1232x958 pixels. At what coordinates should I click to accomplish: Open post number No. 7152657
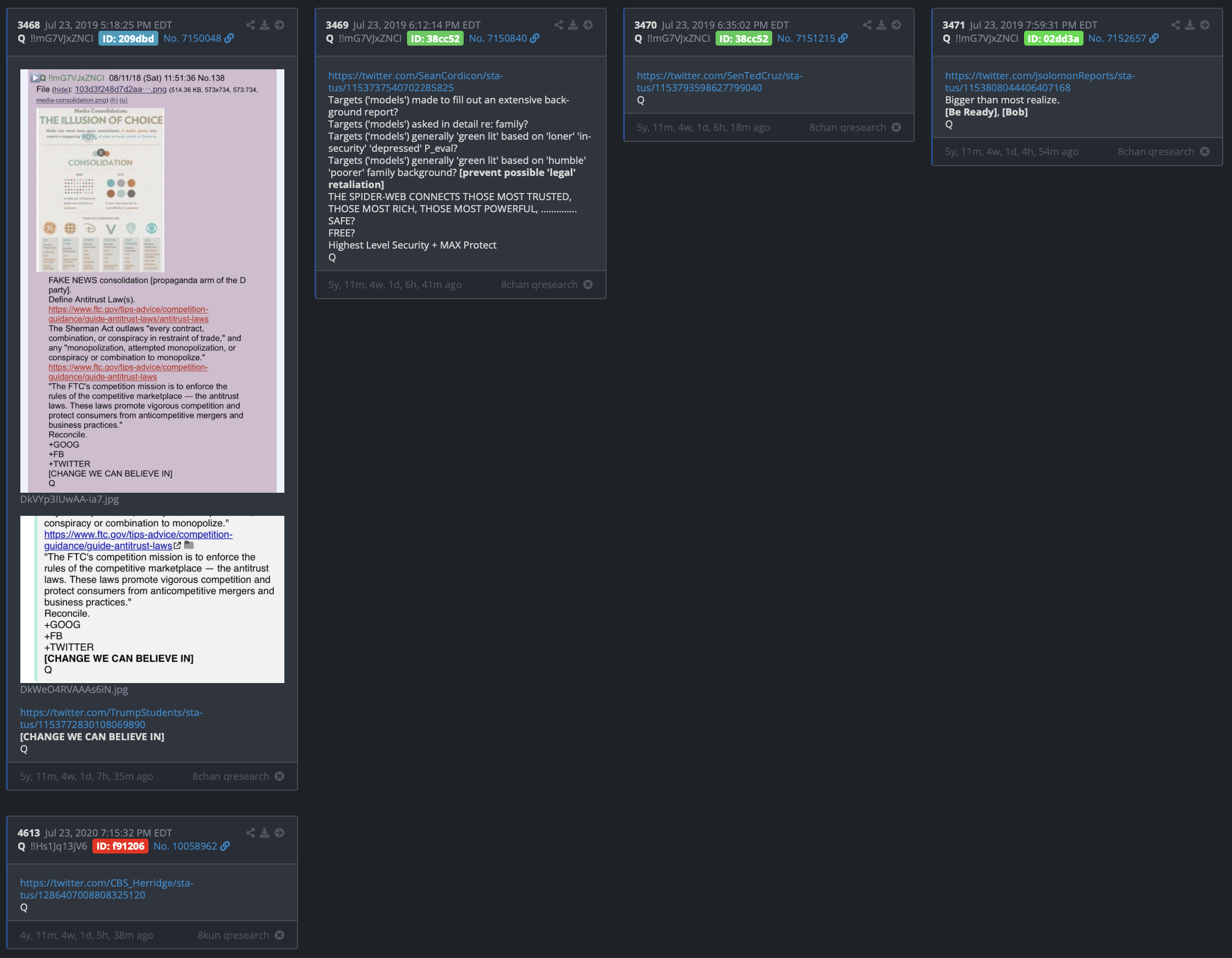pyautogui.click(x=1118, y=38)
